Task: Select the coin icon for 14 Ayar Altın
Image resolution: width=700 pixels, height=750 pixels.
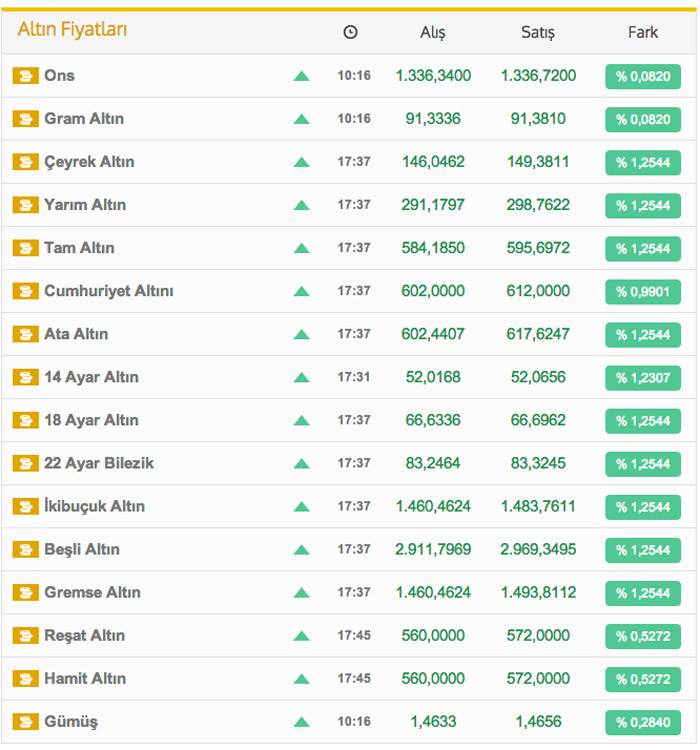Action: tap(25, 377)
